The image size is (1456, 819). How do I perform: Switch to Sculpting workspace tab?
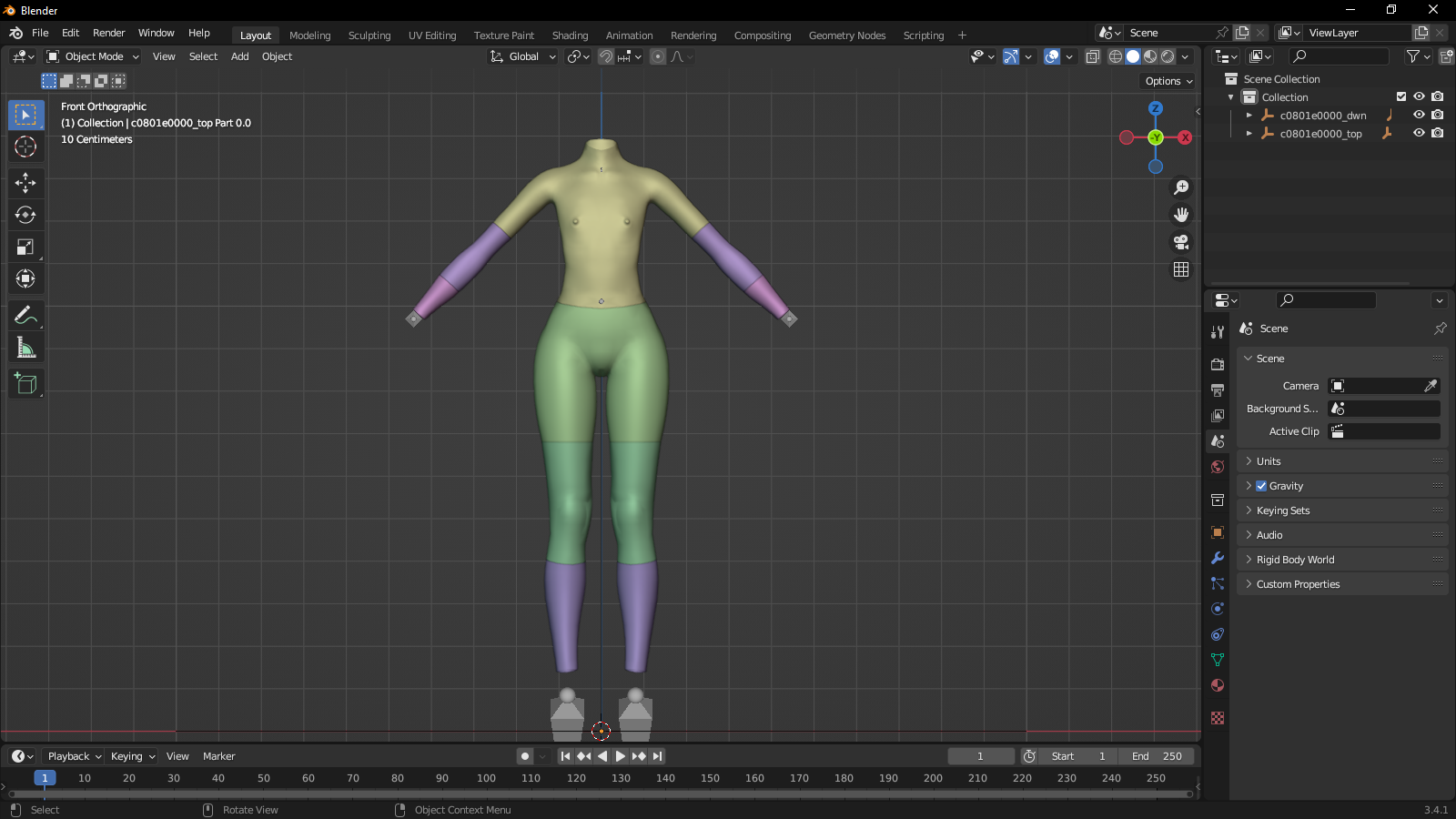(x=369, y=35)
